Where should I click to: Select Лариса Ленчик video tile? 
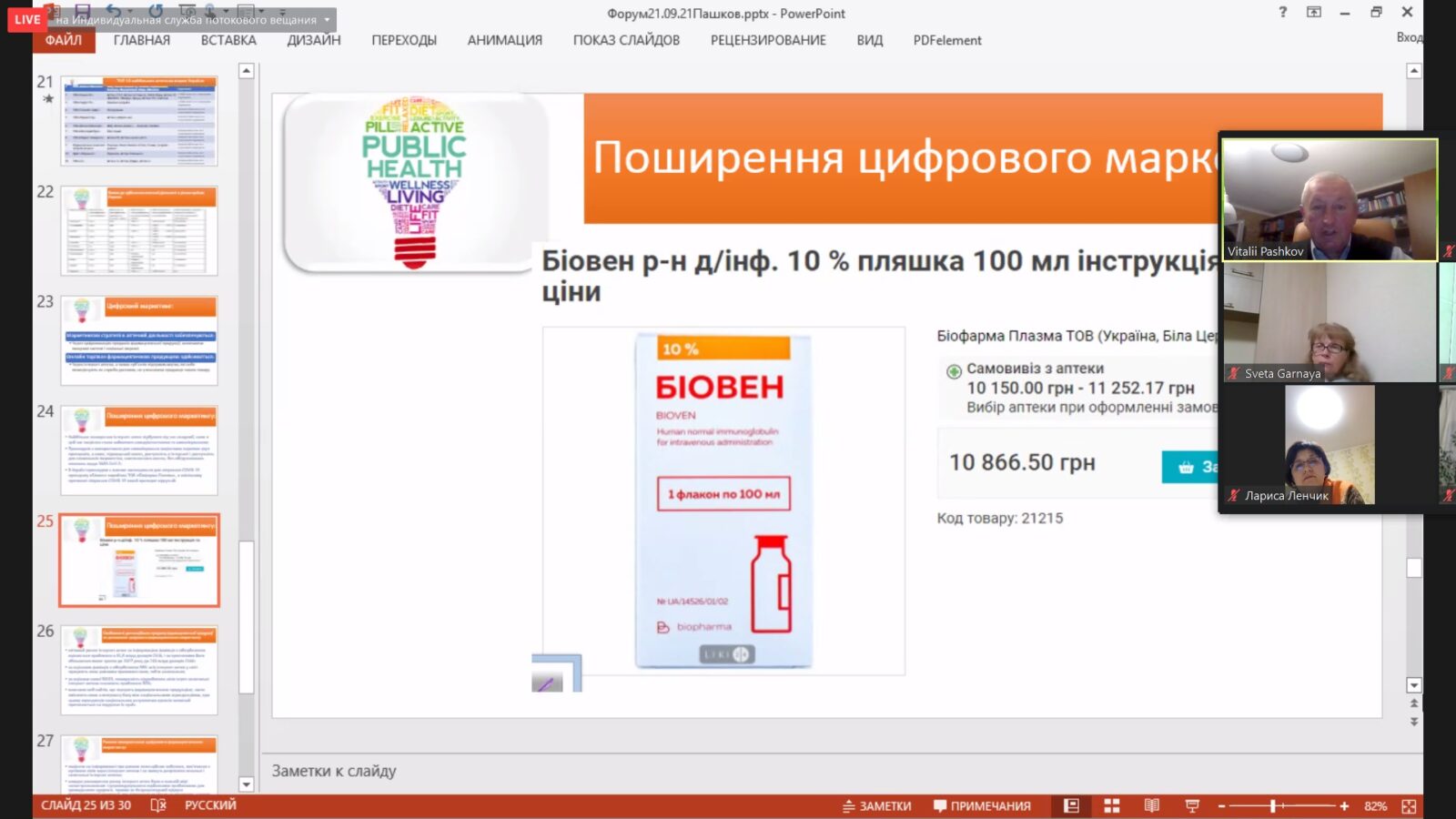point(1330,444)
